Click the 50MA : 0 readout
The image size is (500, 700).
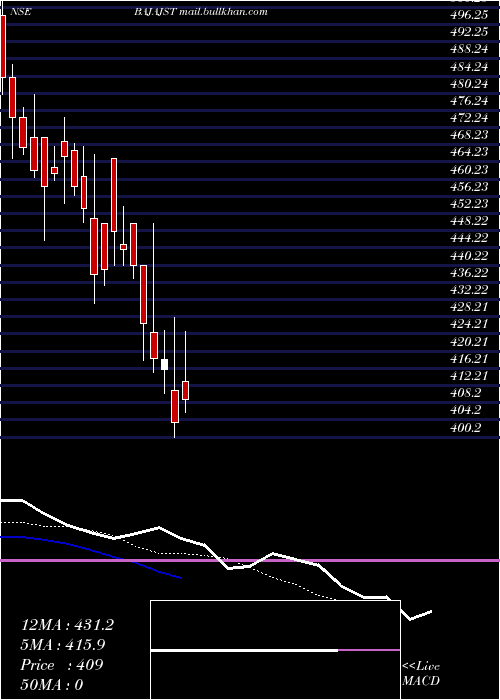[52, 685]
